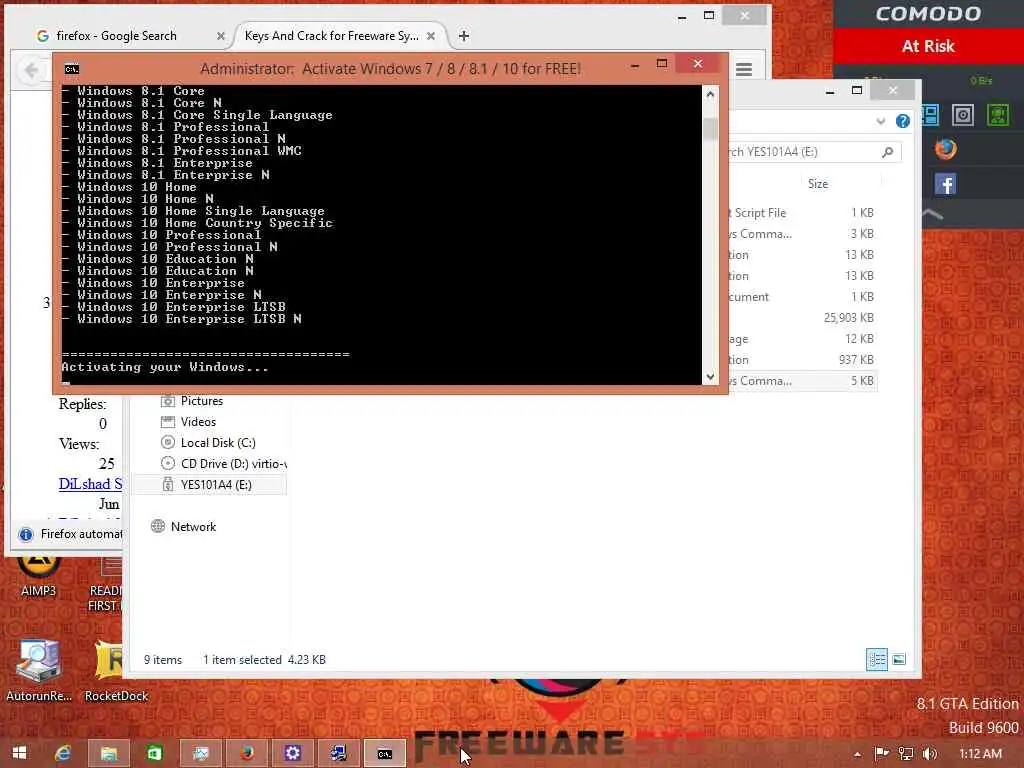
Task: Sort files by Size column header
Action: pyautogui.click(x=818, y=184)
